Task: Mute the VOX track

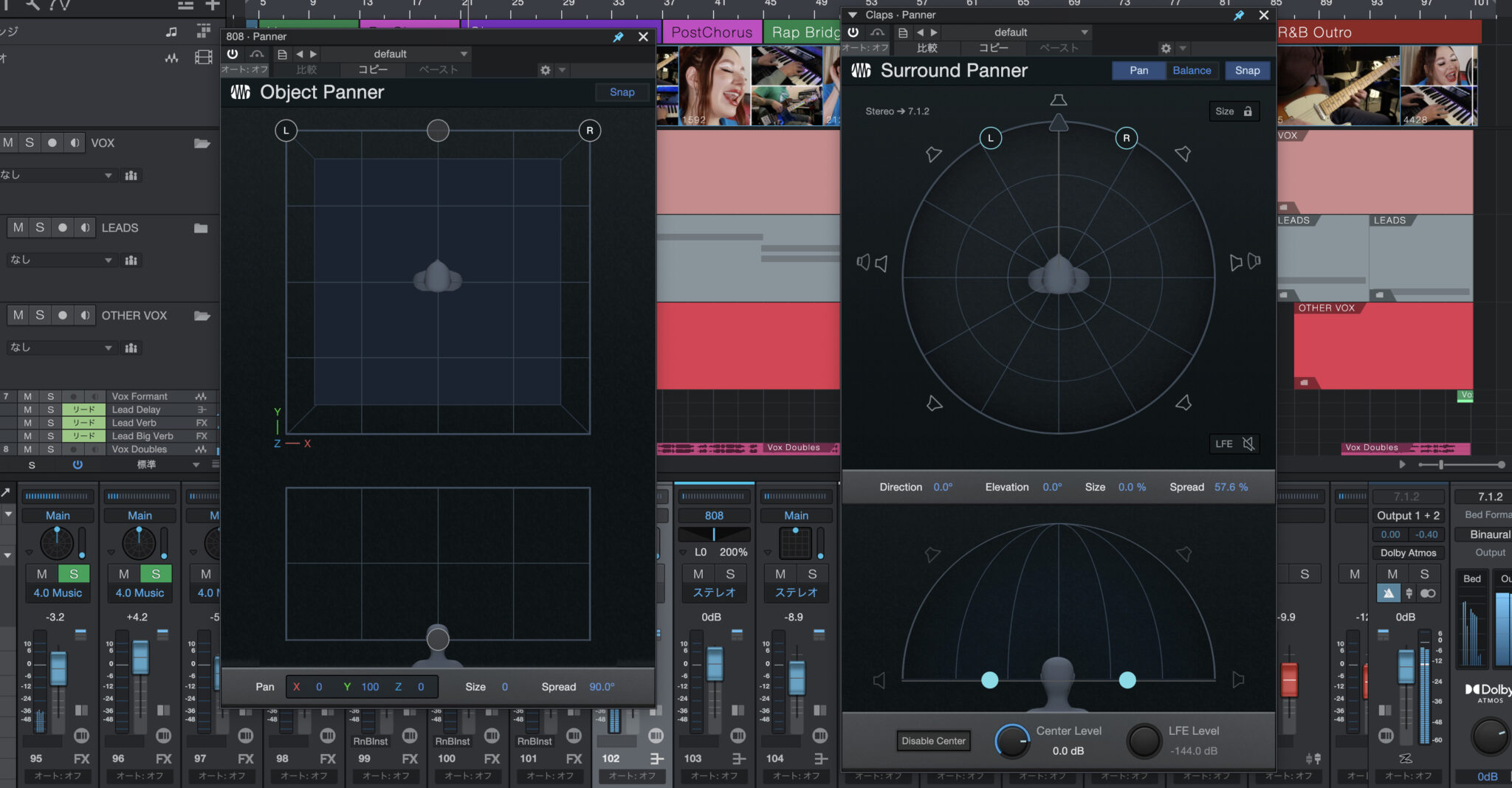Action: (7, 142)
